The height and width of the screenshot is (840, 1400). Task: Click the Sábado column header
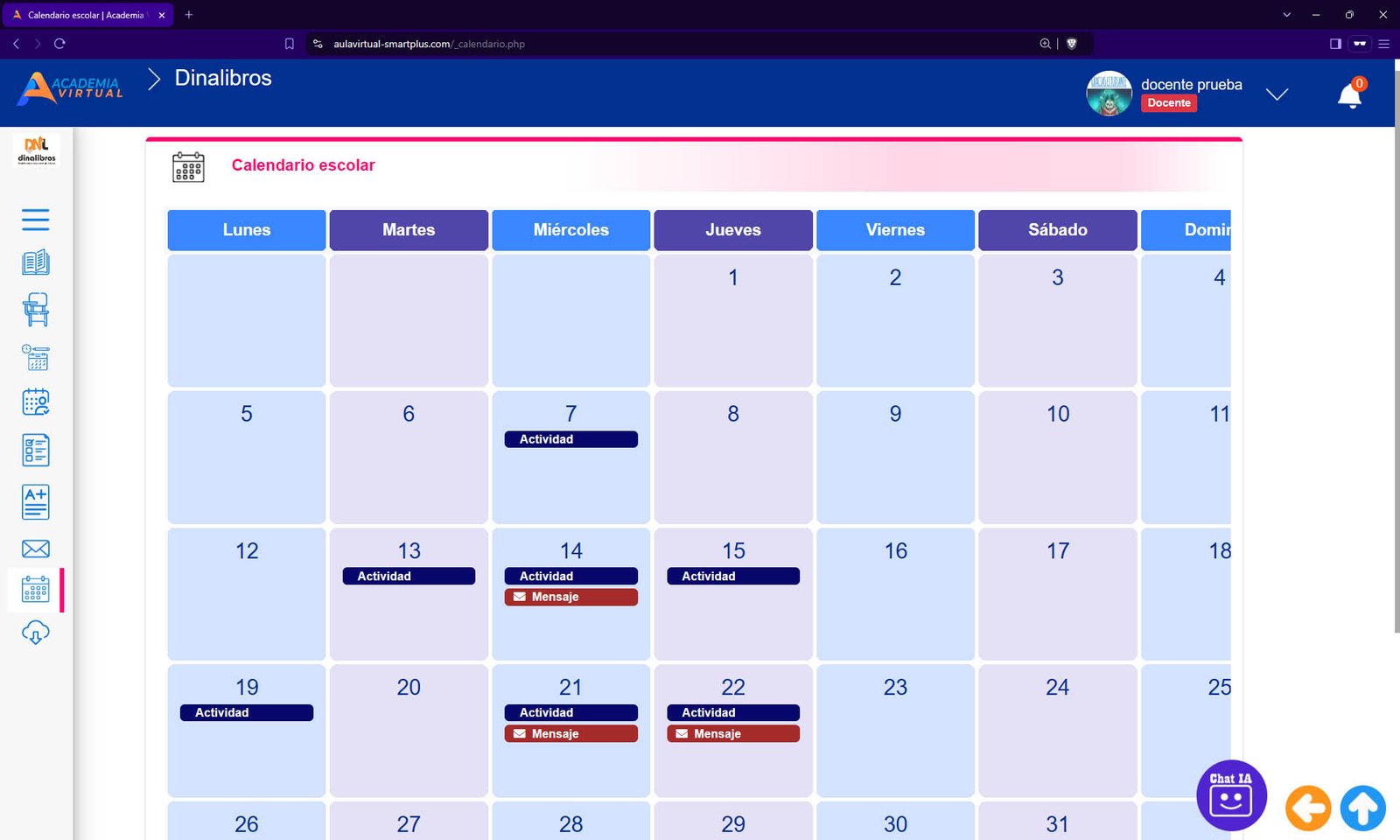(x=1058, y=230)
